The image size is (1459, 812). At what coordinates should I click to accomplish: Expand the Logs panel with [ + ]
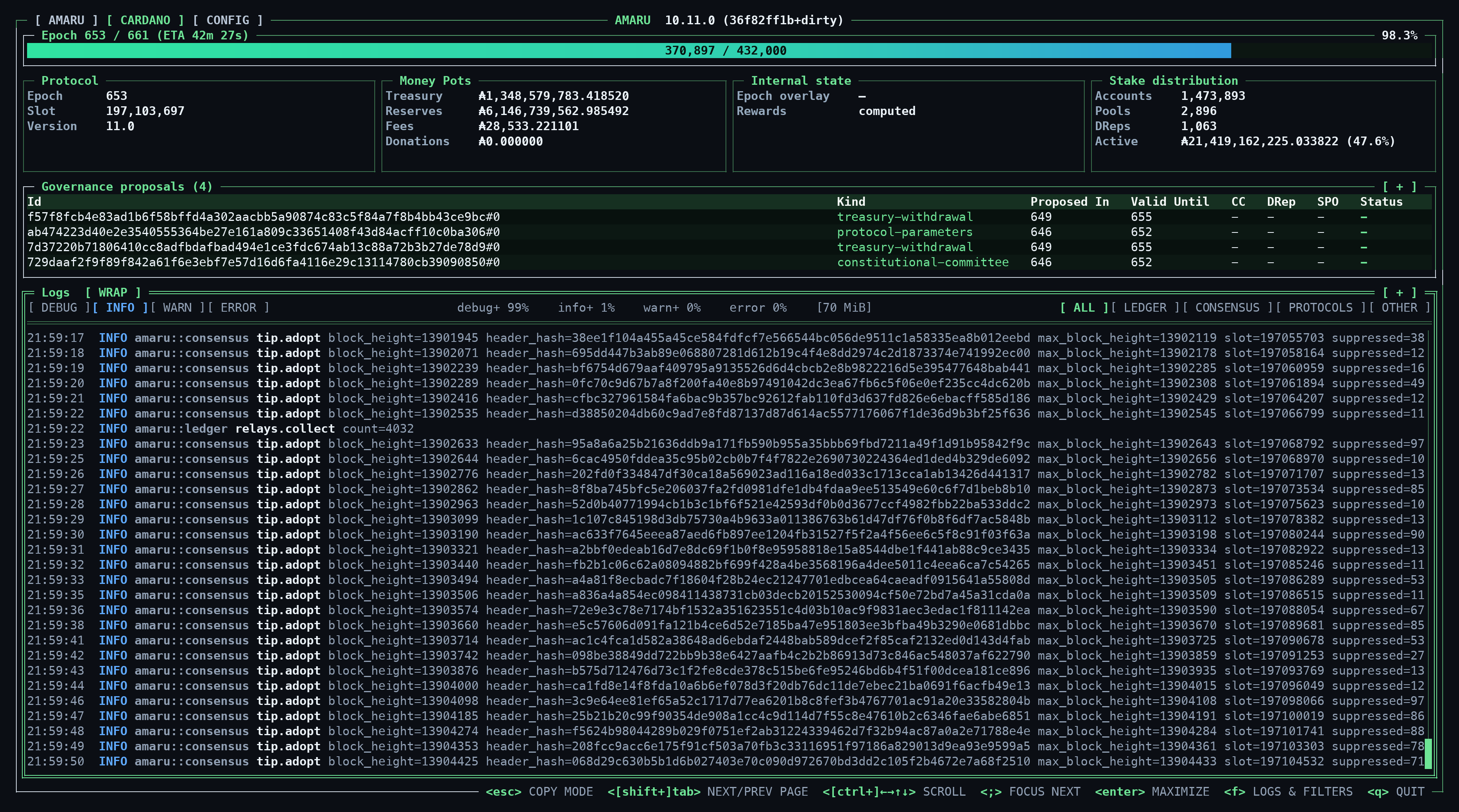(1399, 293)
